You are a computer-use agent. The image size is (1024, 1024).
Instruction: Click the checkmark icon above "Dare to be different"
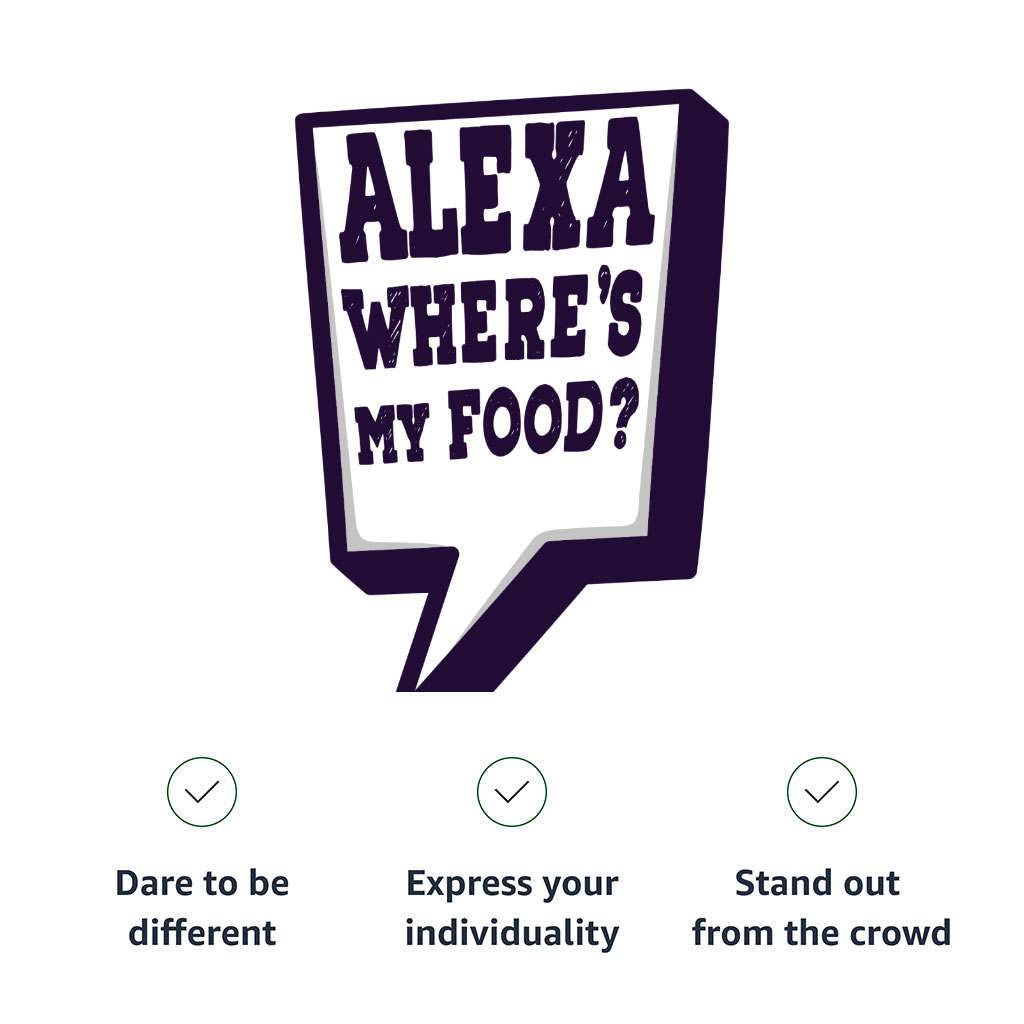[x=202, y=792]
